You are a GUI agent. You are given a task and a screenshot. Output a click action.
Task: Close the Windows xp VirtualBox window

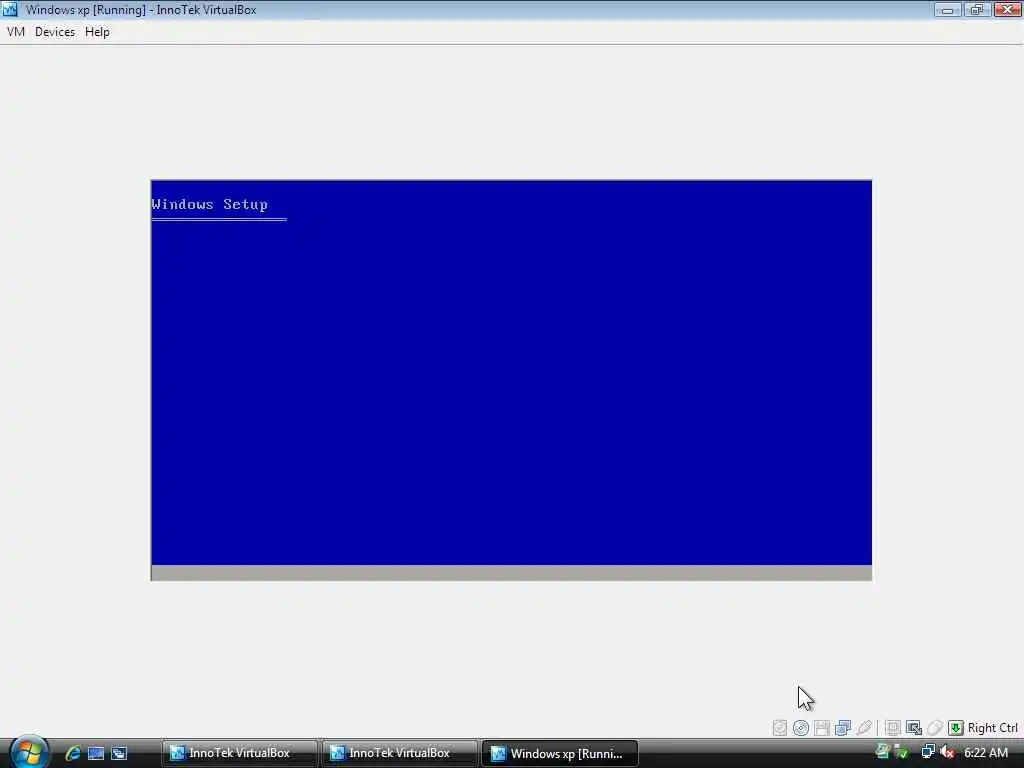point(1008,9)
